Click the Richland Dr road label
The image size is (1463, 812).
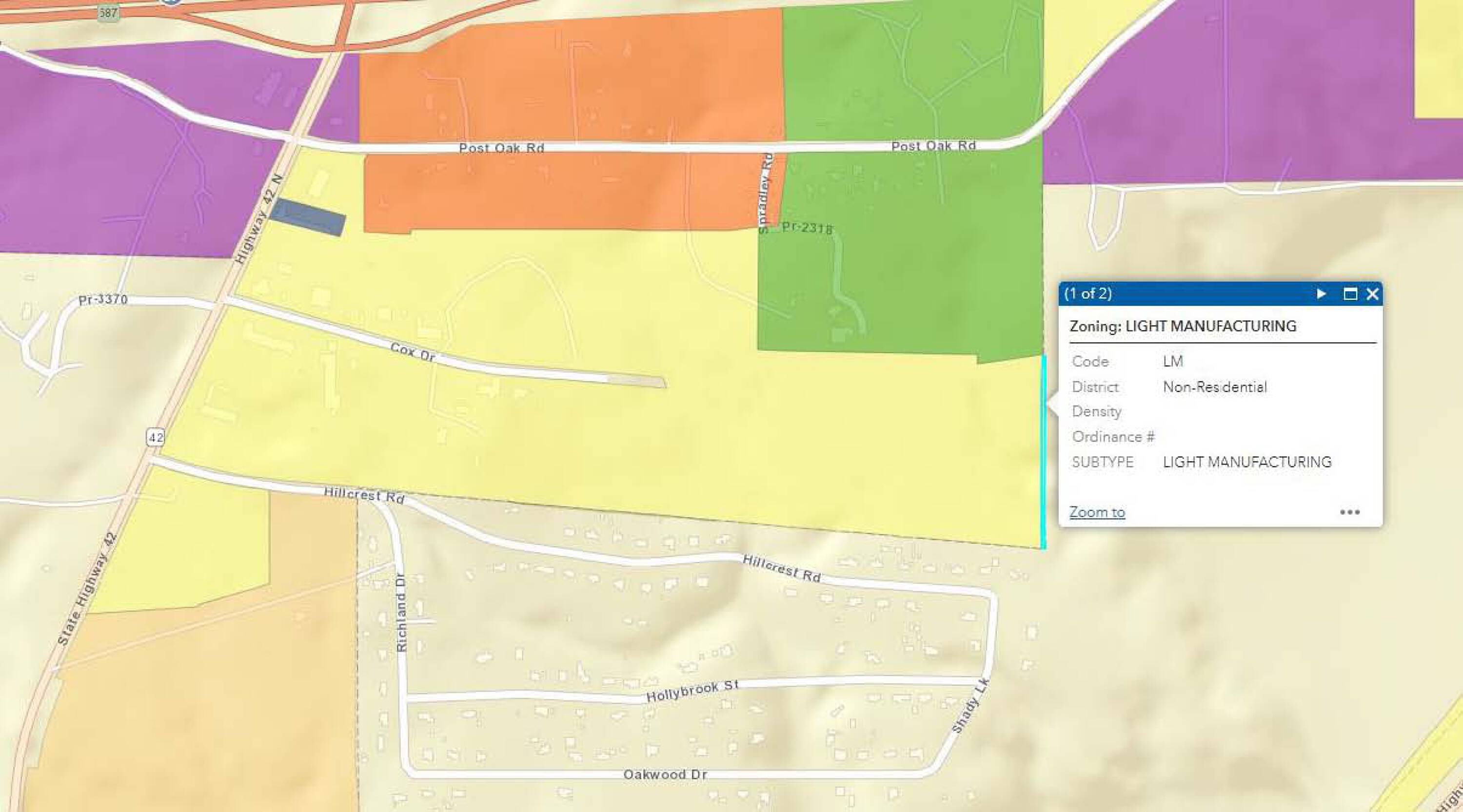point(401,613)
